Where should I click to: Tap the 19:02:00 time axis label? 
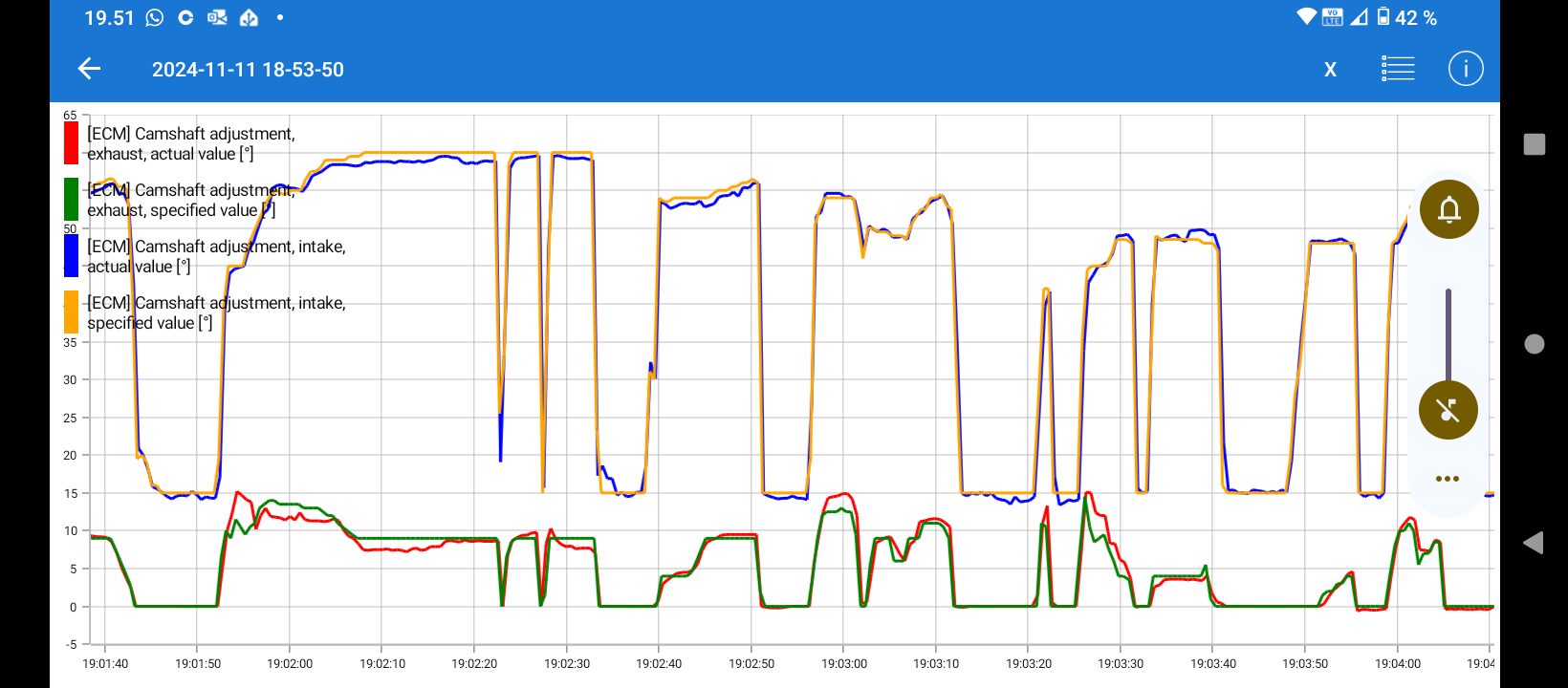click(x=290, y=663)
